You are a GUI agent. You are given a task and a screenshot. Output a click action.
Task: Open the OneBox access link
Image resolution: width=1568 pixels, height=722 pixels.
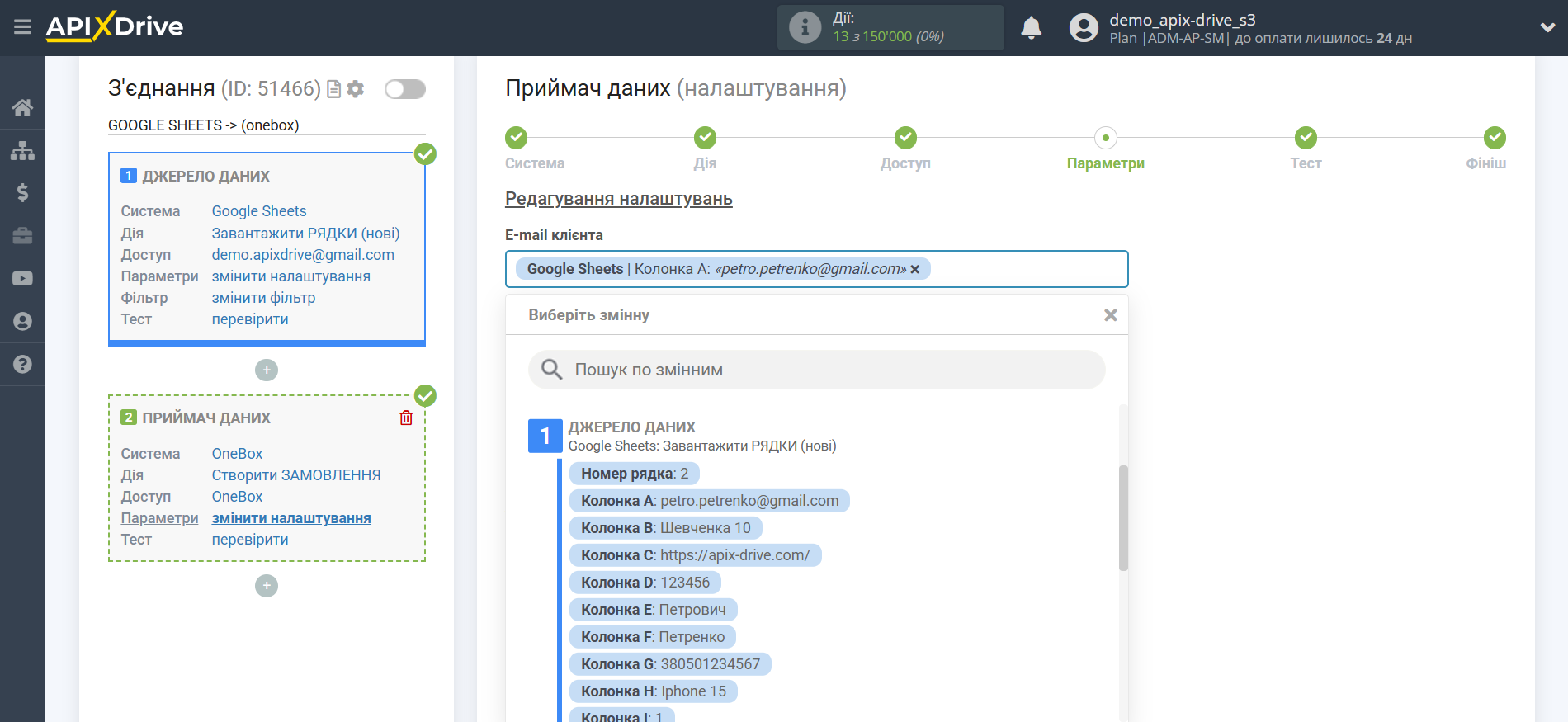coord(237,497)
